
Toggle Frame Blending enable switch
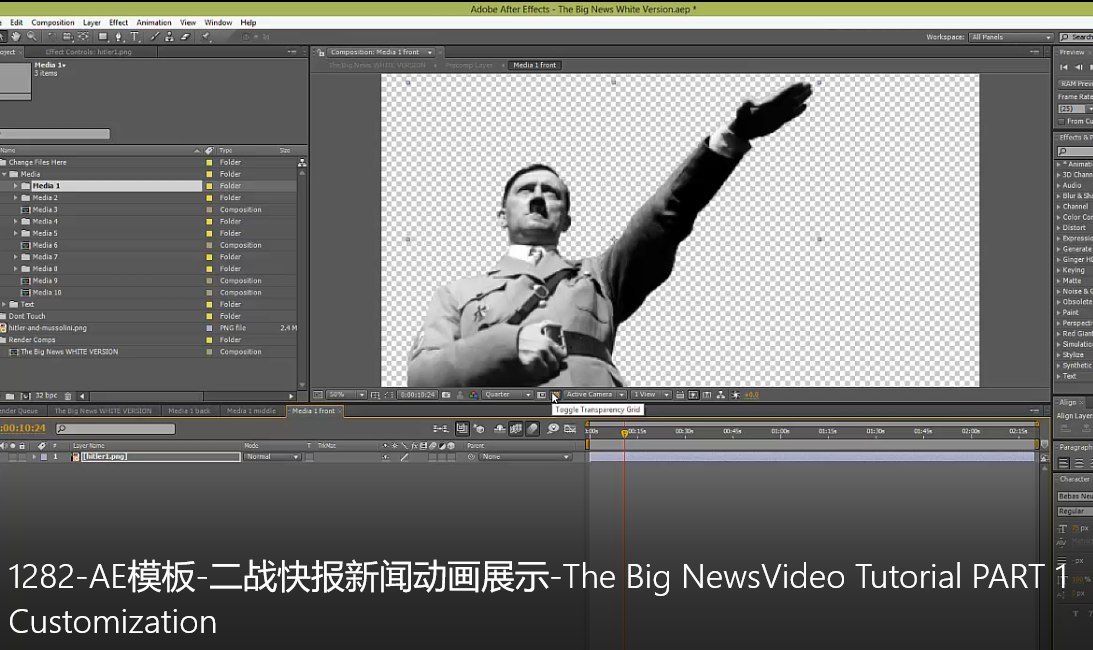click(x=516, y=428)
